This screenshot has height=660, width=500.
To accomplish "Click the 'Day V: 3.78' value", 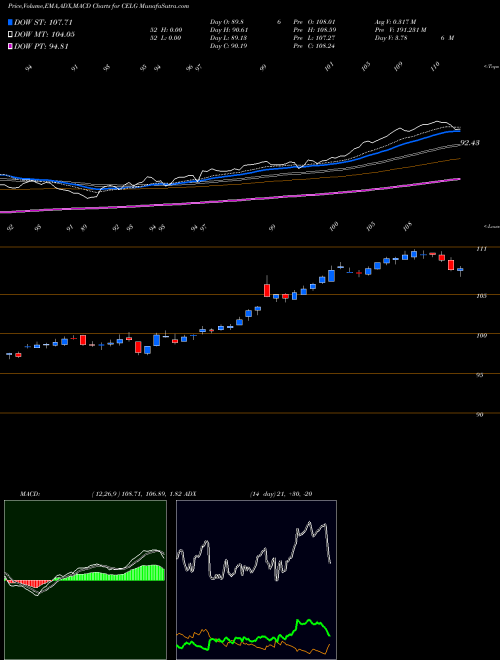I will click(391, 38).
